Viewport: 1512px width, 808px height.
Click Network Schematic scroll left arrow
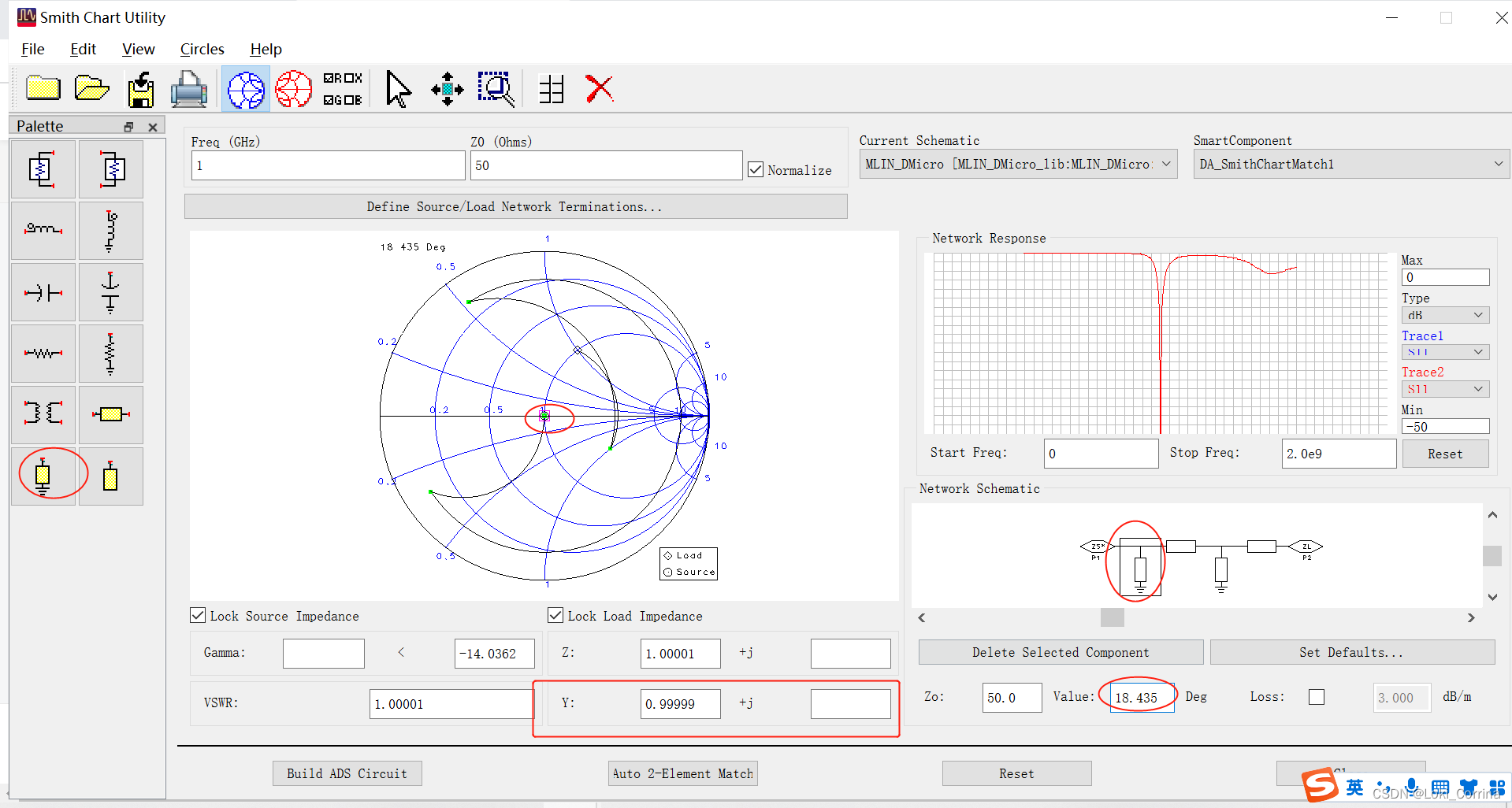[x=922, y=618]
